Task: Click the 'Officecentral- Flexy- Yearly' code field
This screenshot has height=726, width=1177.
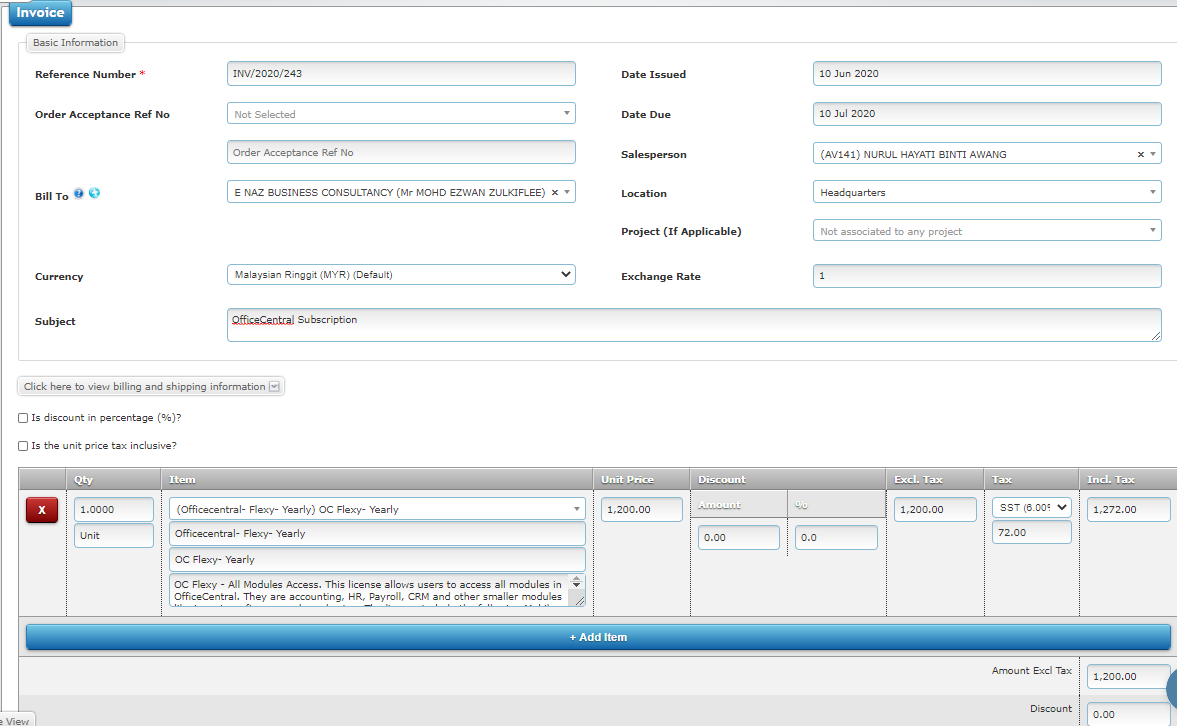Action: coord(377,534)
